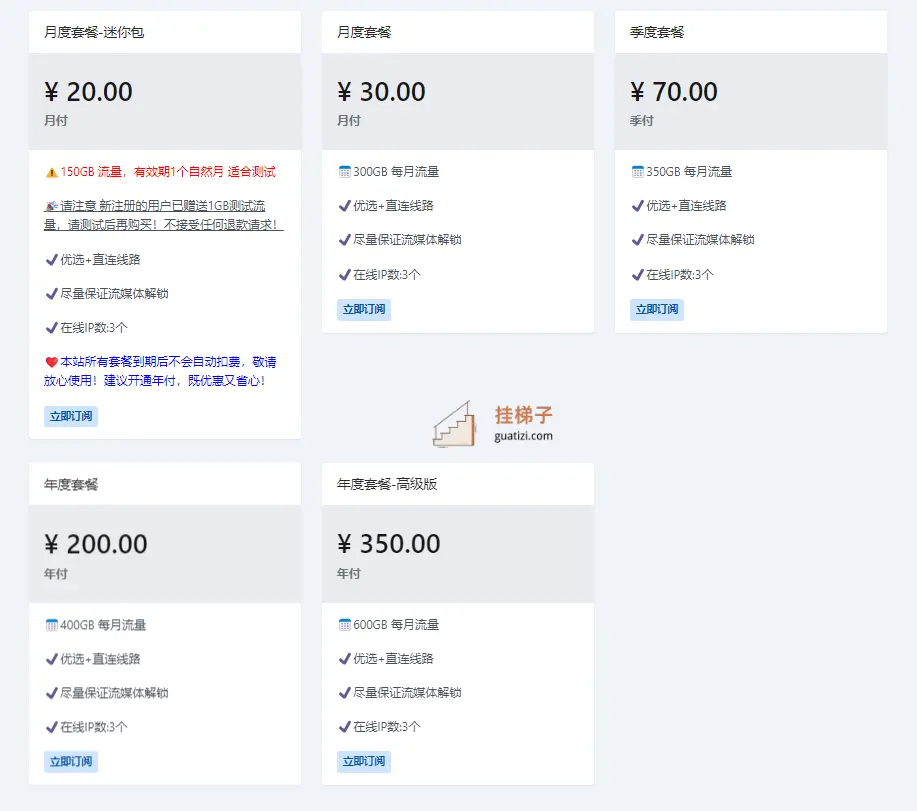Screen dimensions: 917x811
Task: Click the blue 本站所有套餐到期后不会自动扣费 notice
Action: click(160, 371)
